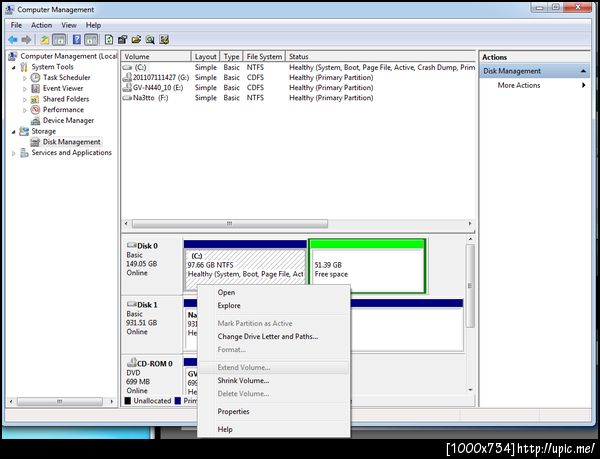Click the CD-ROM 0 disc icon
The image size is (600, 459).
click(132, 363)
